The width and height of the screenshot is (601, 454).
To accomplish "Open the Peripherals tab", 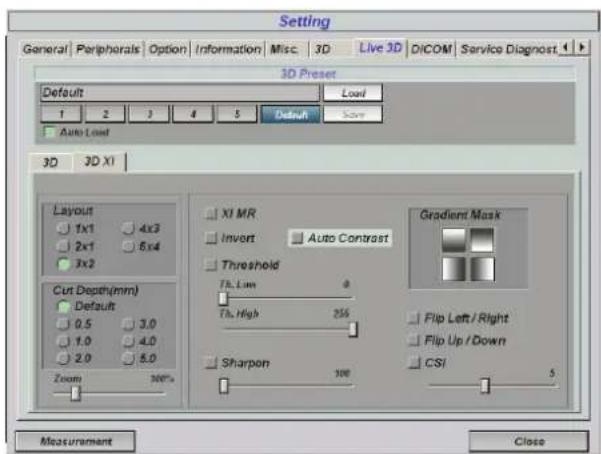I will 108,49.
